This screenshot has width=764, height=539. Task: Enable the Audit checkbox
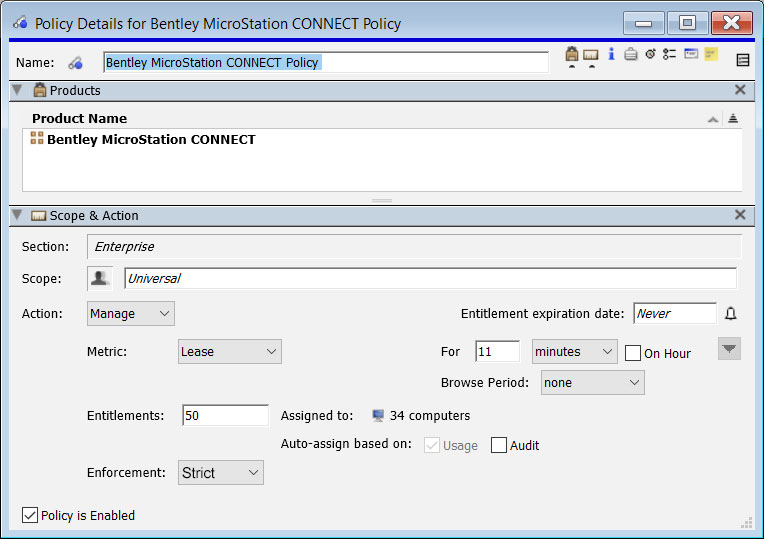[x=498, y=445]
